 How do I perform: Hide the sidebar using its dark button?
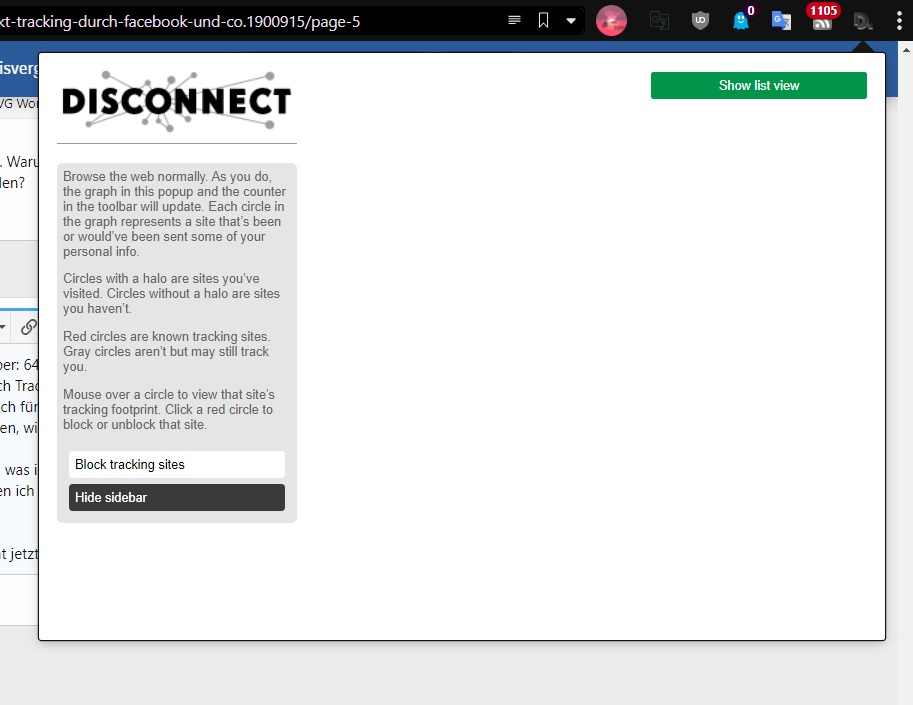[x=176, y=497]
